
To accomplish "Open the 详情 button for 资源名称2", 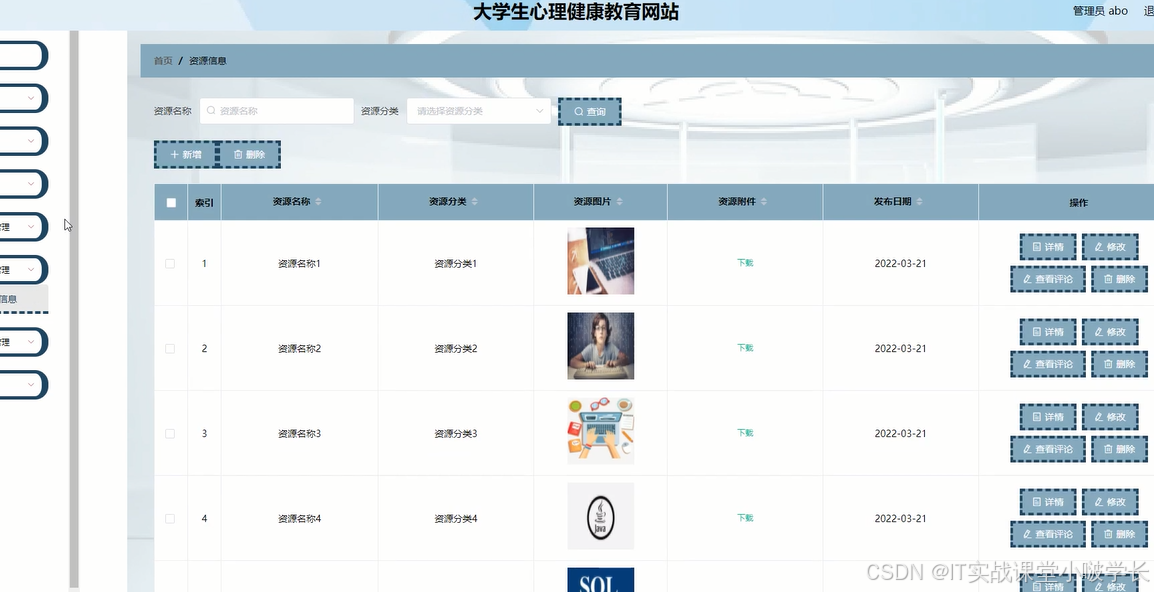I will (1048, 332).
